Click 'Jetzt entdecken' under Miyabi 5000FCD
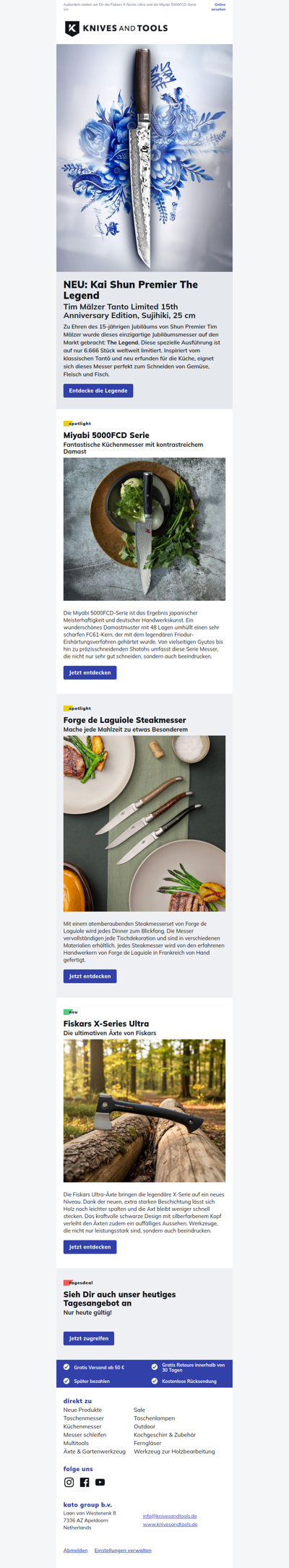Viewport: 289px width, 1568px height. pyautogui.click(x=90, y=672)
